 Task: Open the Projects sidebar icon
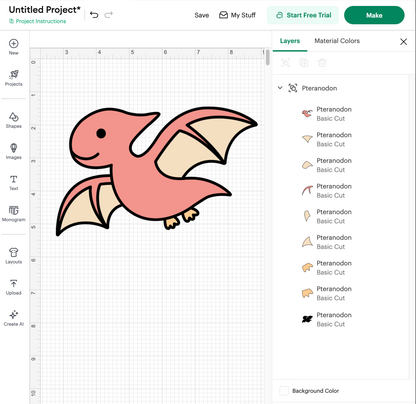point(14,78)
